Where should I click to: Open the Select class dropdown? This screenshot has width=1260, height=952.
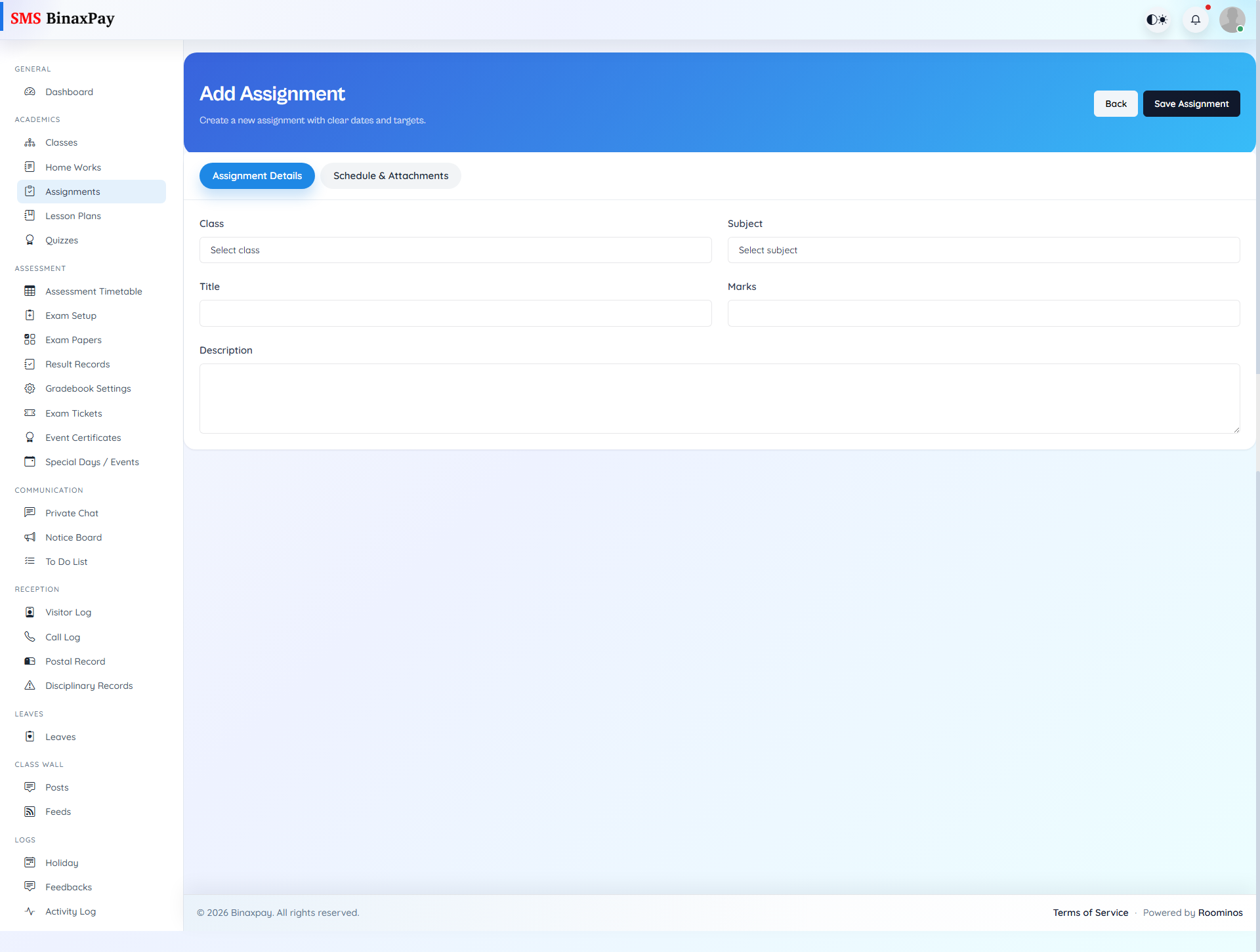pos(455,250)
